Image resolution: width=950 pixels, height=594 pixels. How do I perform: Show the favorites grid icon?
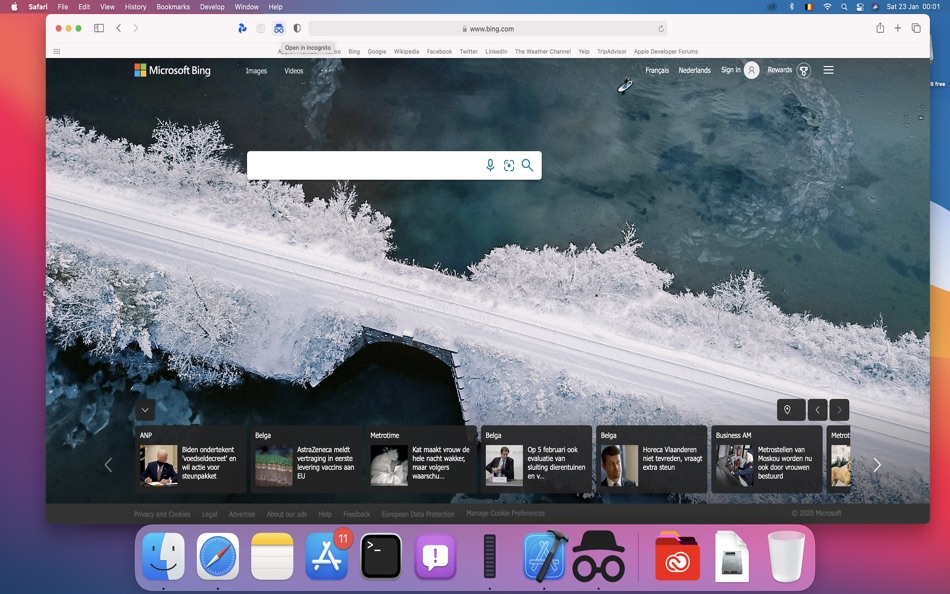click(x=57, y=52)
